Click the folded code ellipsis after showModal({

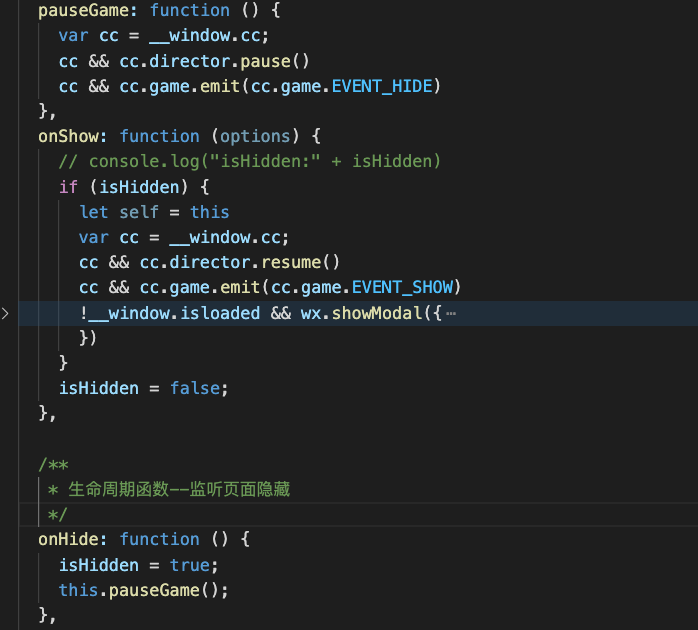[451, 313]
